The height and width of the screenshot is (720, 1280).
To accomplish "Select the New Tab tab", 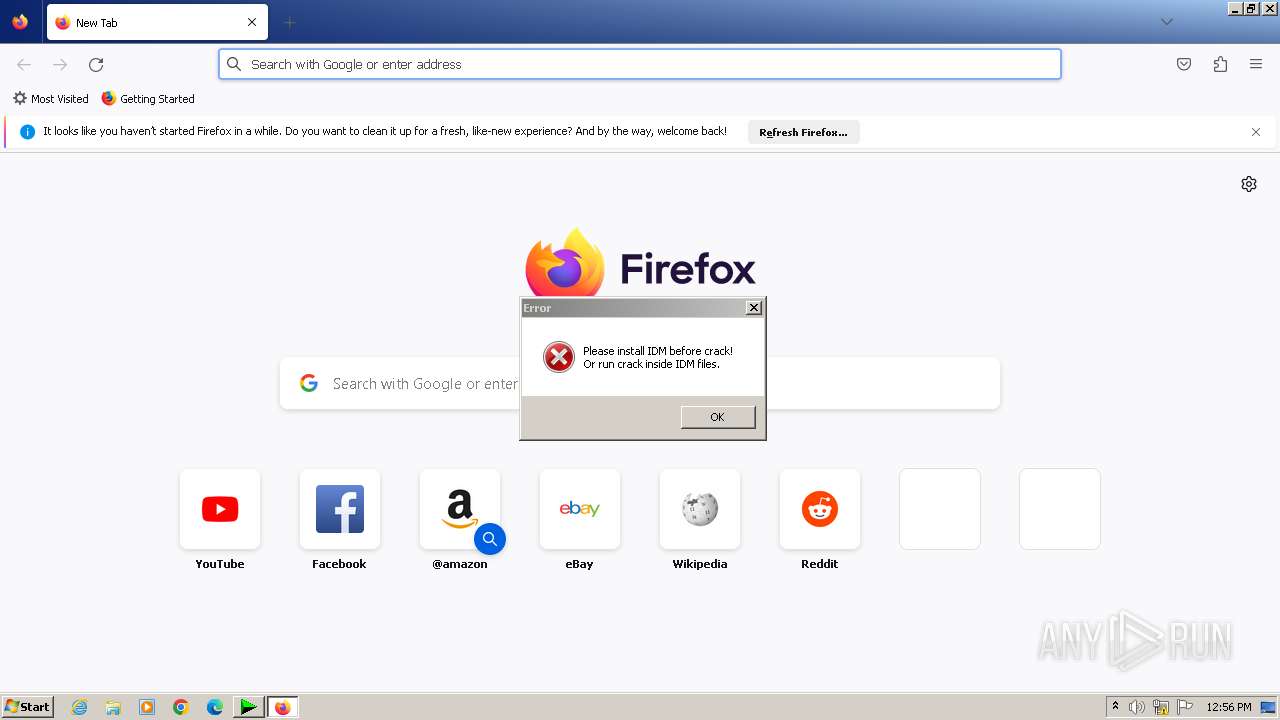I will (157, 22).
